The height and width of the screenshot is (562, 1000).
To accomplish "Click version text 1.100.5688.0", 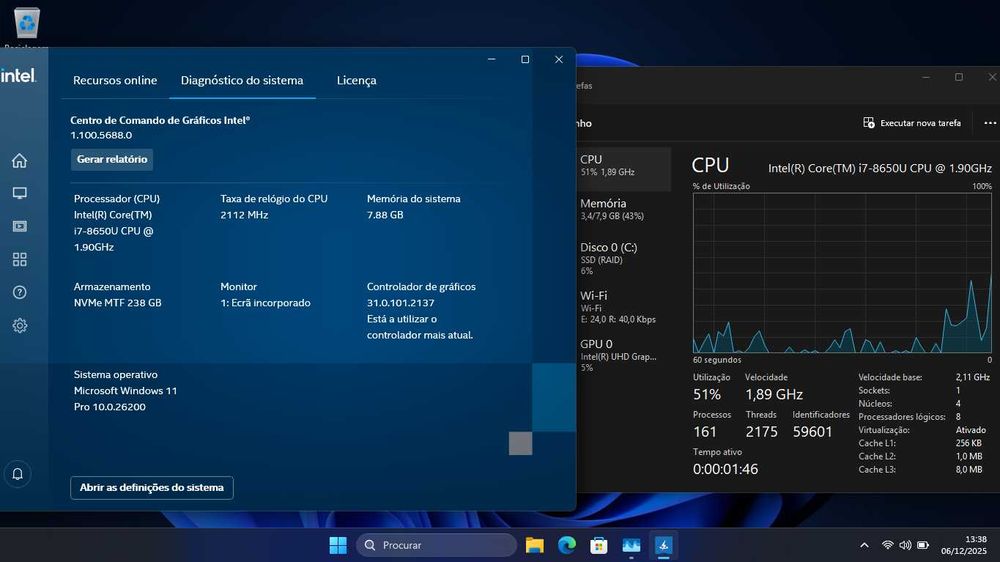I will pos(101,135).
